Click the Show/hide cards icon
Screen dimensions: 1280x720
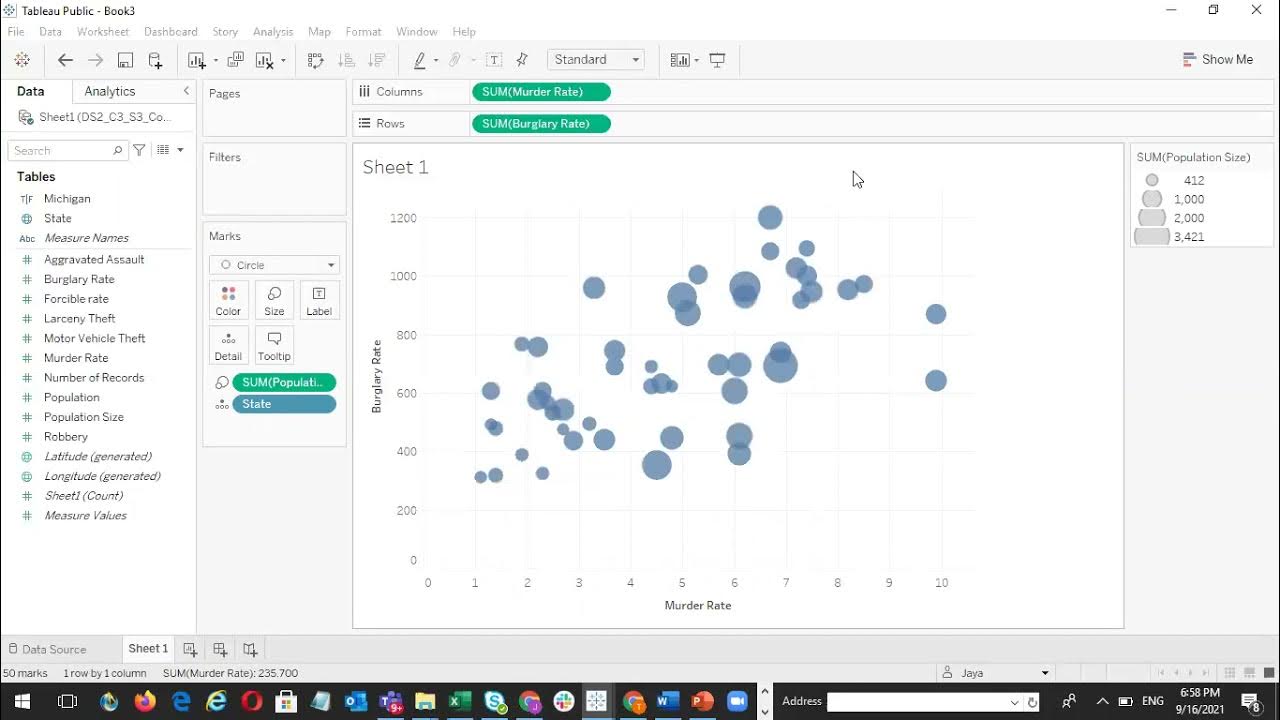[680, 60]
